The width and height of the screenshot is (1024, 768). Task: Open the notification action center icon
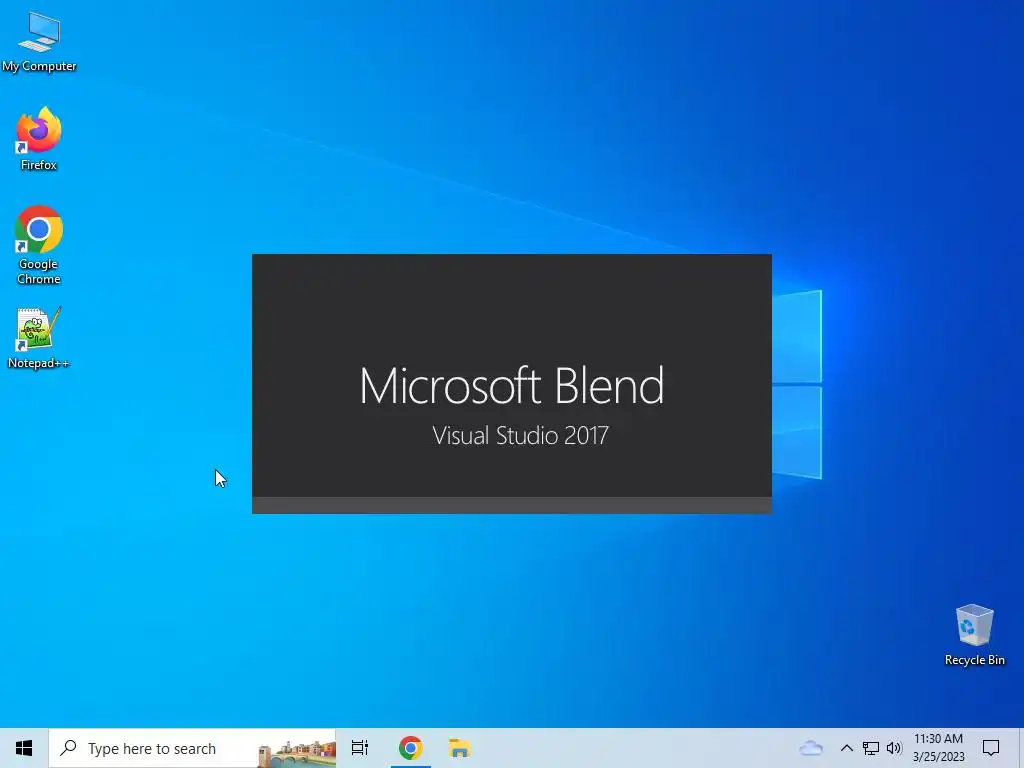point(991,748)
